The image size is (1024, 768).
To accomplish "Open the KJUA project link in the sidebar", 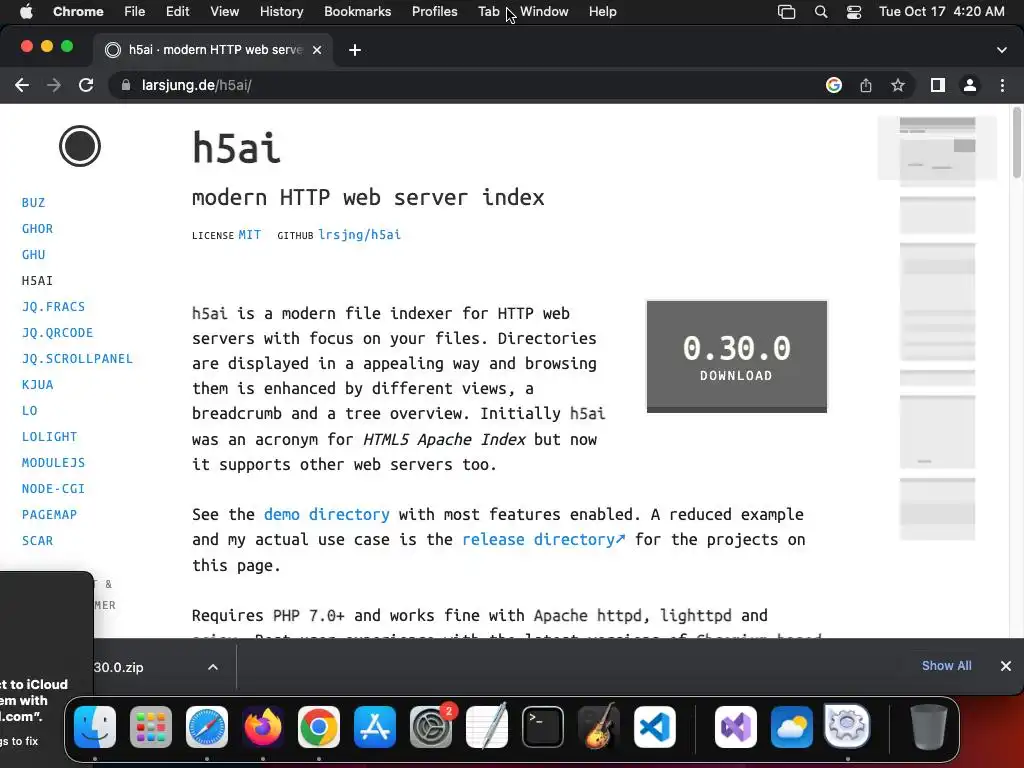I will click(x=37, y=385).
